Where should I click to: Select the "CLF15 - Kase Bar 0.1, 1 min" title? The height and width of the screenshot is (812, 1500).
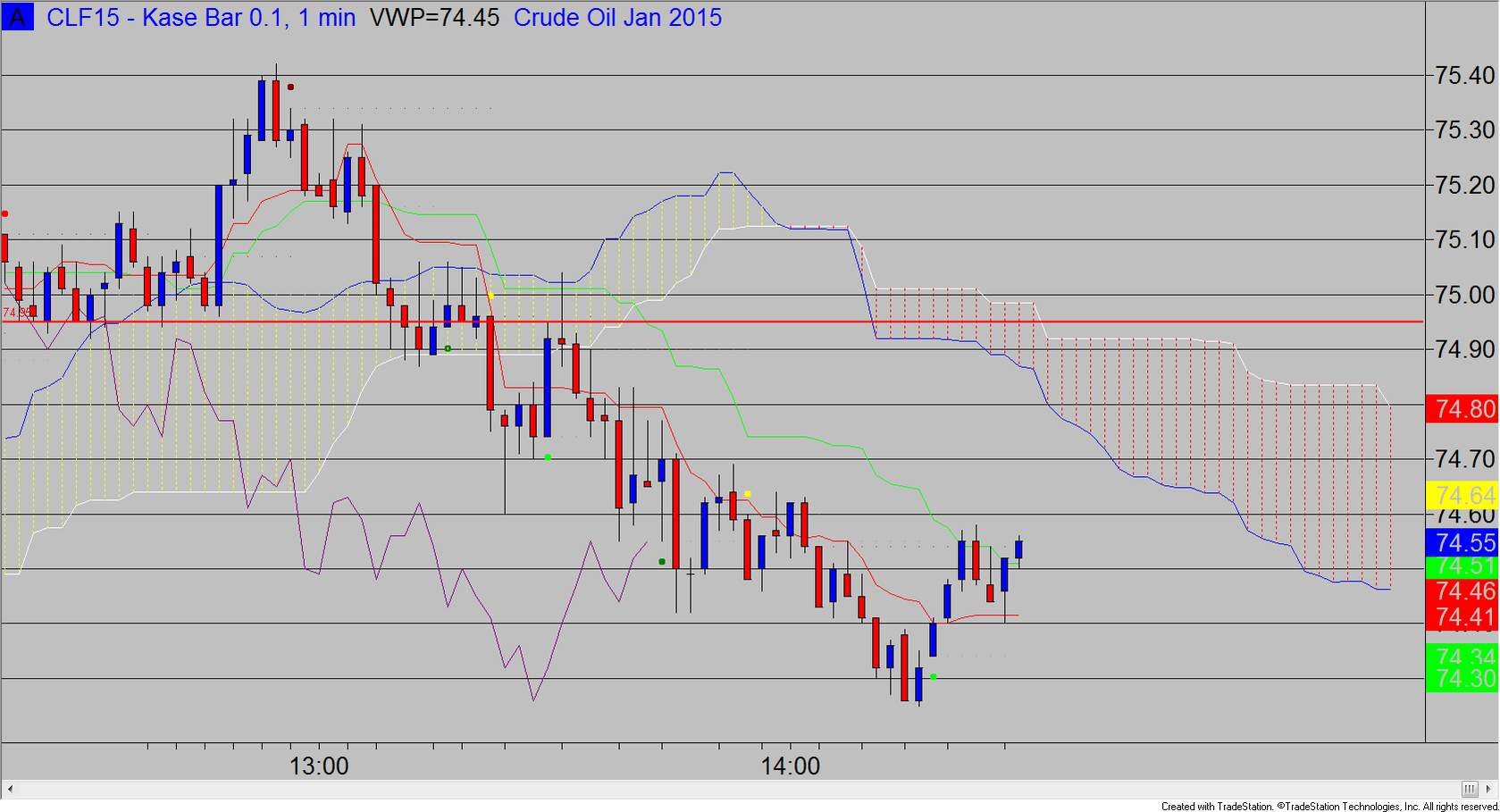[x=201, y=17]
